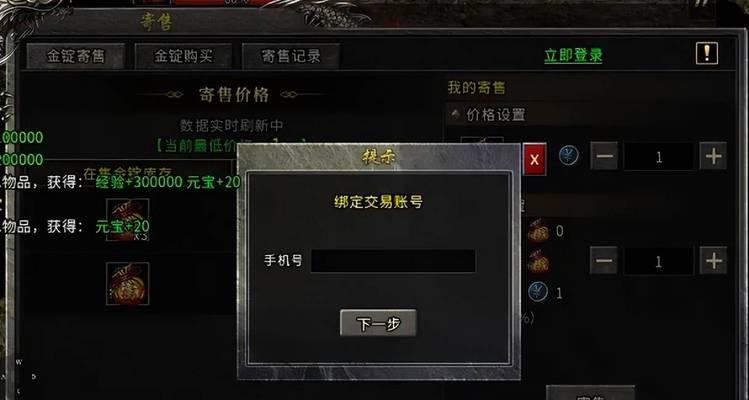The height and width of the screenshot is (400, 749).
Task: Select the yuan icon beside the lower 1 total
Action: 538,292
